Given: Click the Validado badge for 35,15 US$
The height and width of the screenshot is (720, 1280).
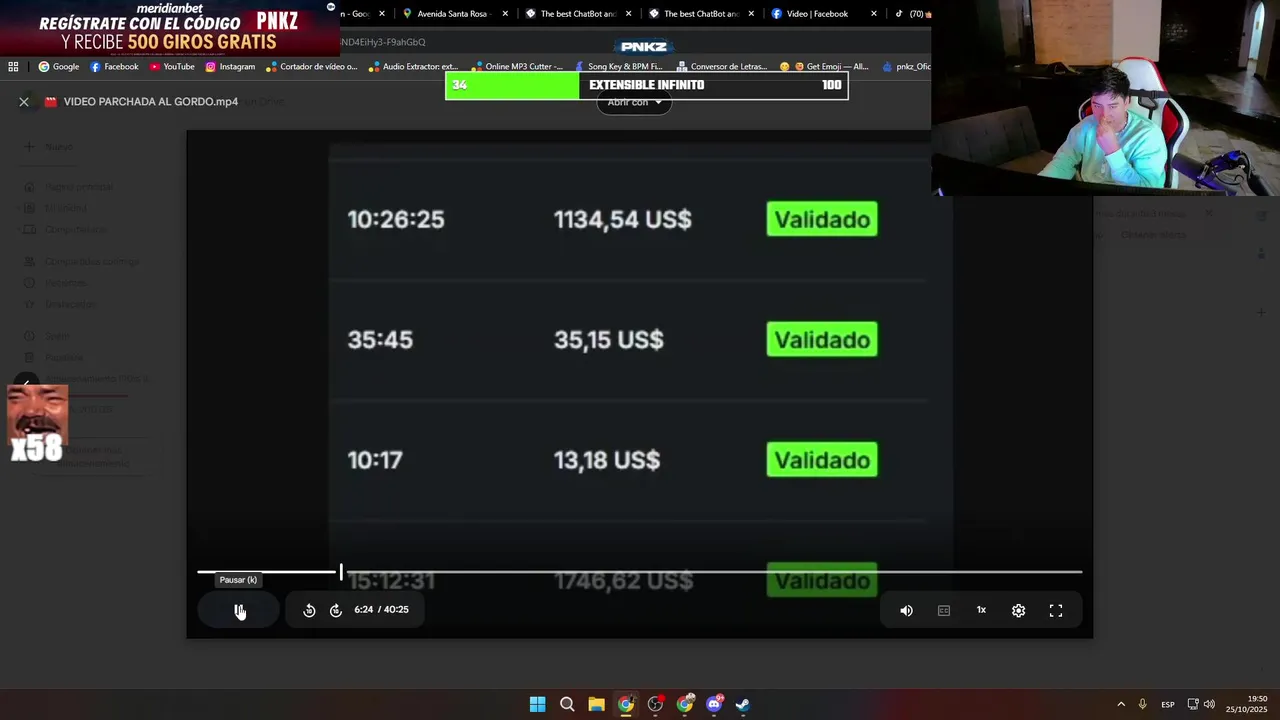Looking at the screenshot, I should [x=822, y=340].
